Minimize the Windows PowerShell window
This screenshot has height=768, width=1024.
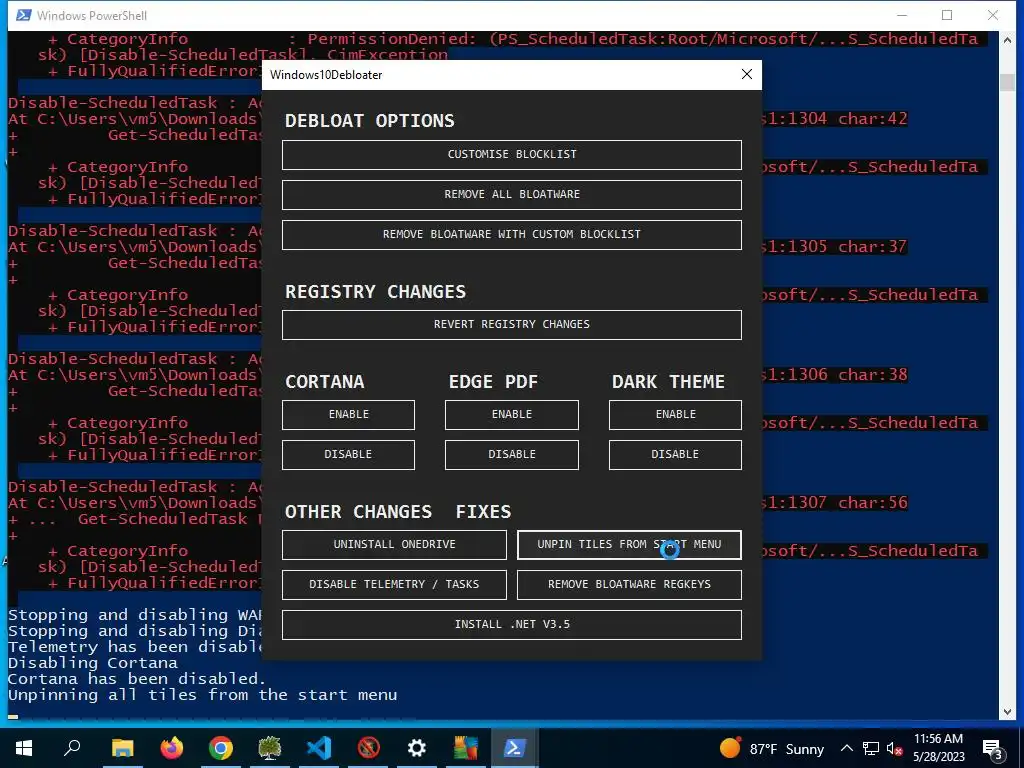pyautogui.click(x=902, y=15)
